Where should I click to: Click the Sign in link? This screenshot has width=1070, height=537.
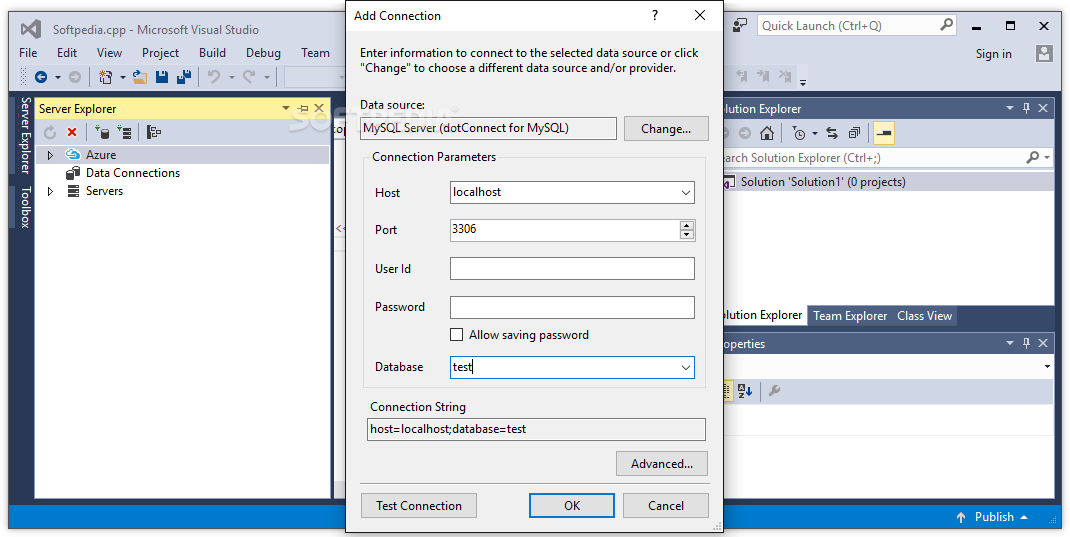click(994, 54)
